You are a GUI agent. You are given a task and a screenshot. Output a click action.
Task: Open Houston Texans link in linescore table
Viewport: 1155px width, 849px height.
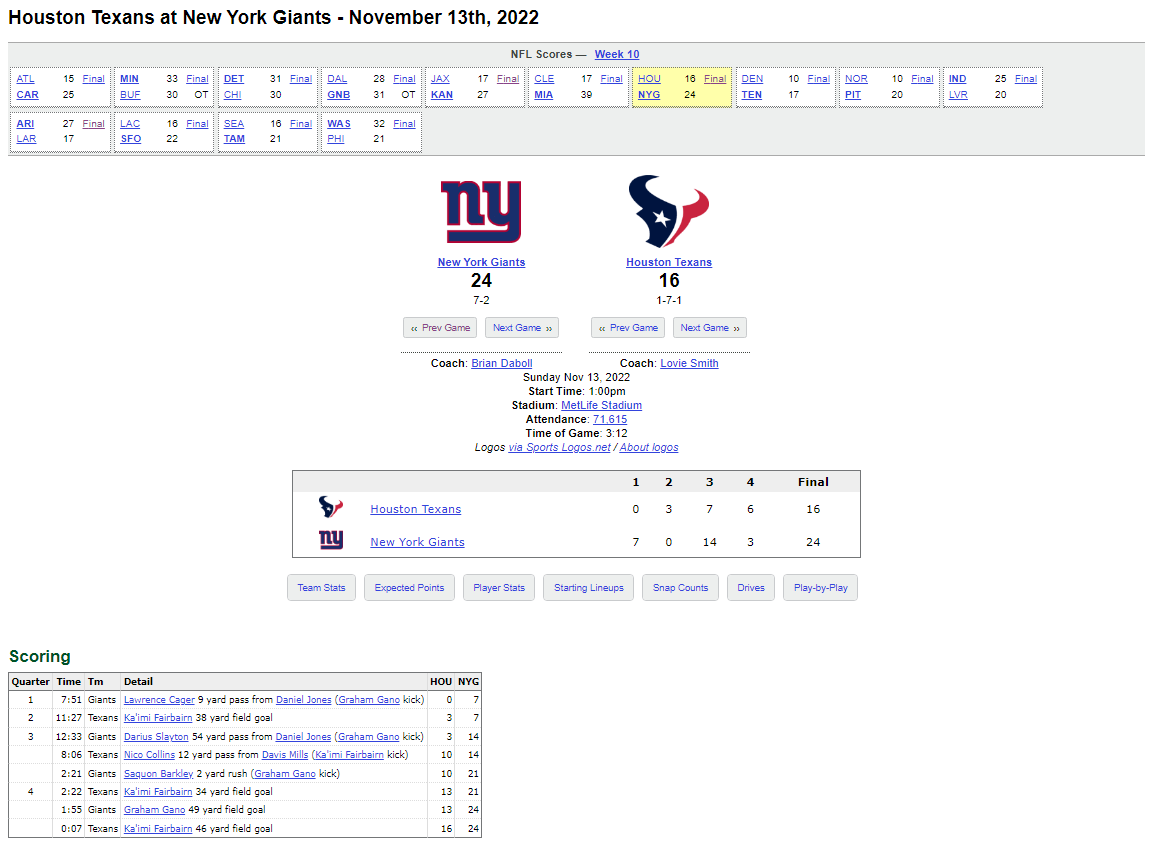(415, 509)
